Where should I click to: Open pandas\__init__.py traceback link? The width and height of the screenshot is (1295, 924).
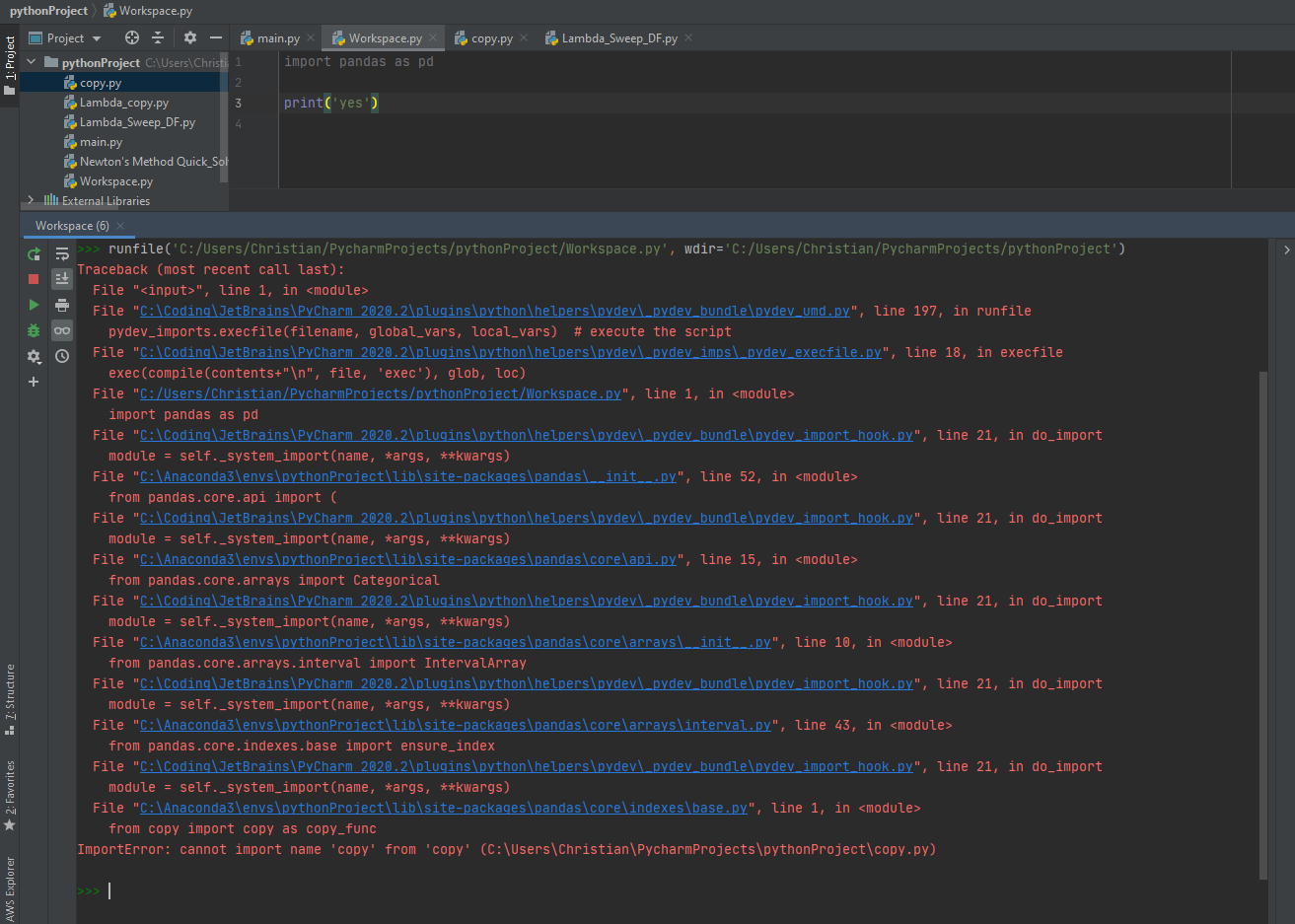(408, 476)
